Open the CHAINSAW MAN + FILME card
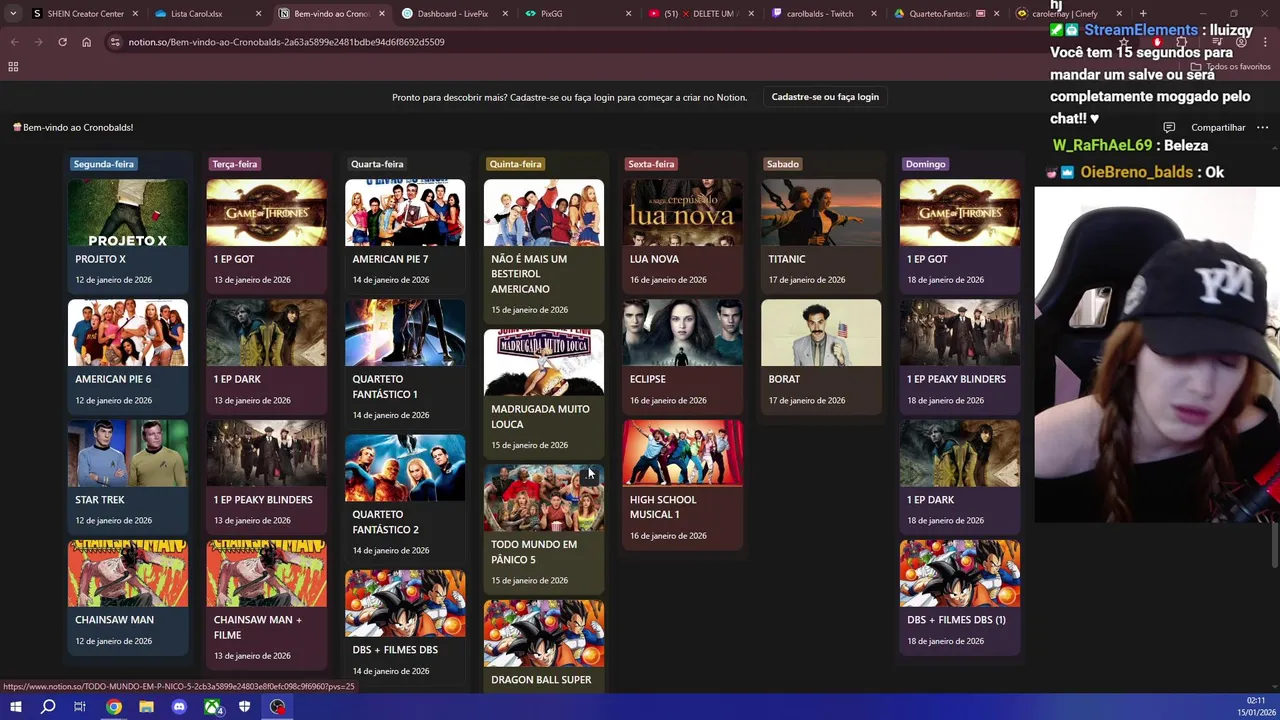Screen dimensions: 1280x720 [266, 604]
